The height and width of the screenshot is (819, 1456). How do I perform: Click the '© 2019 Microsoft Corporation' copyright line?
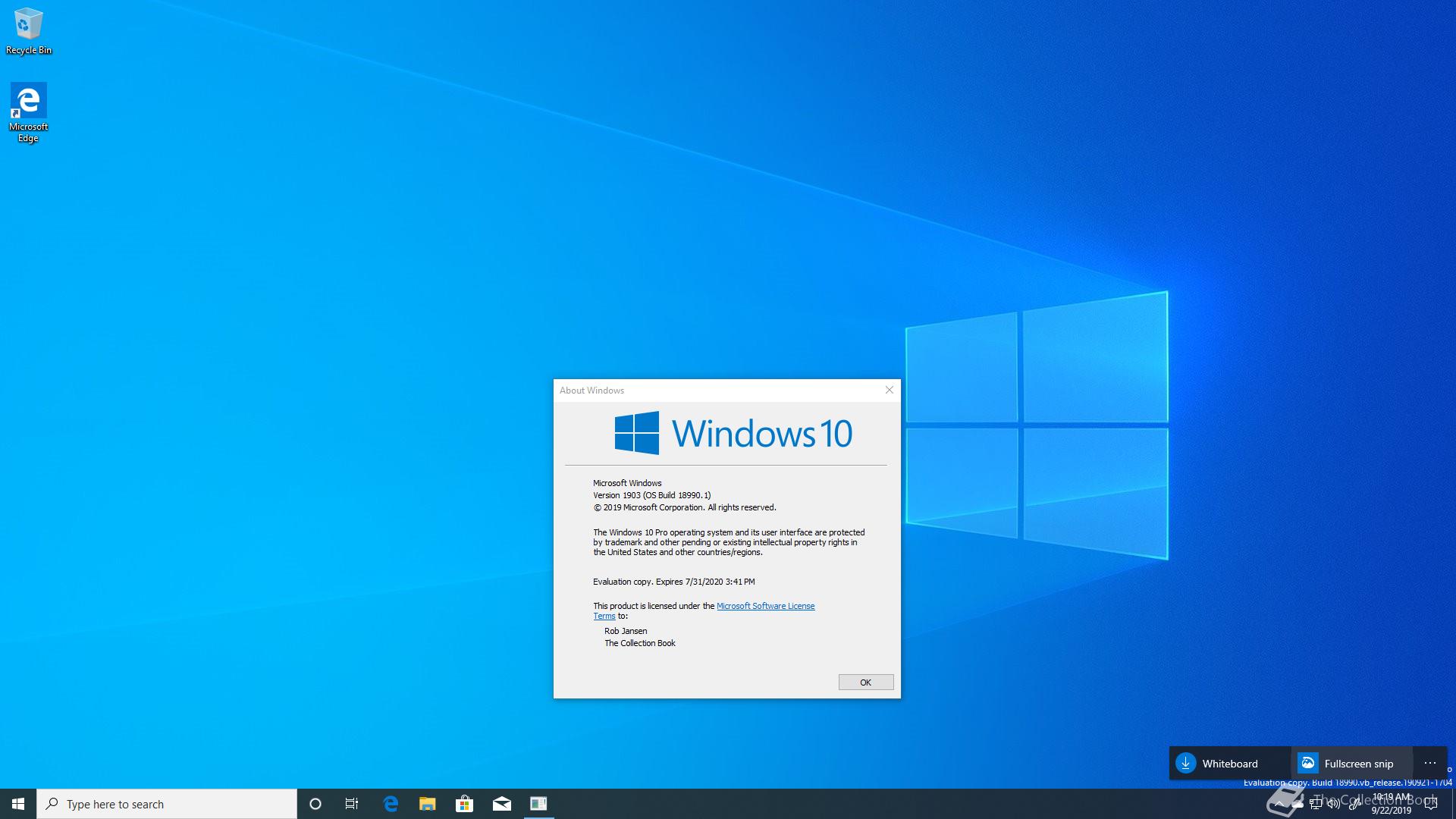pyautogui.click(x=685, y=507)
